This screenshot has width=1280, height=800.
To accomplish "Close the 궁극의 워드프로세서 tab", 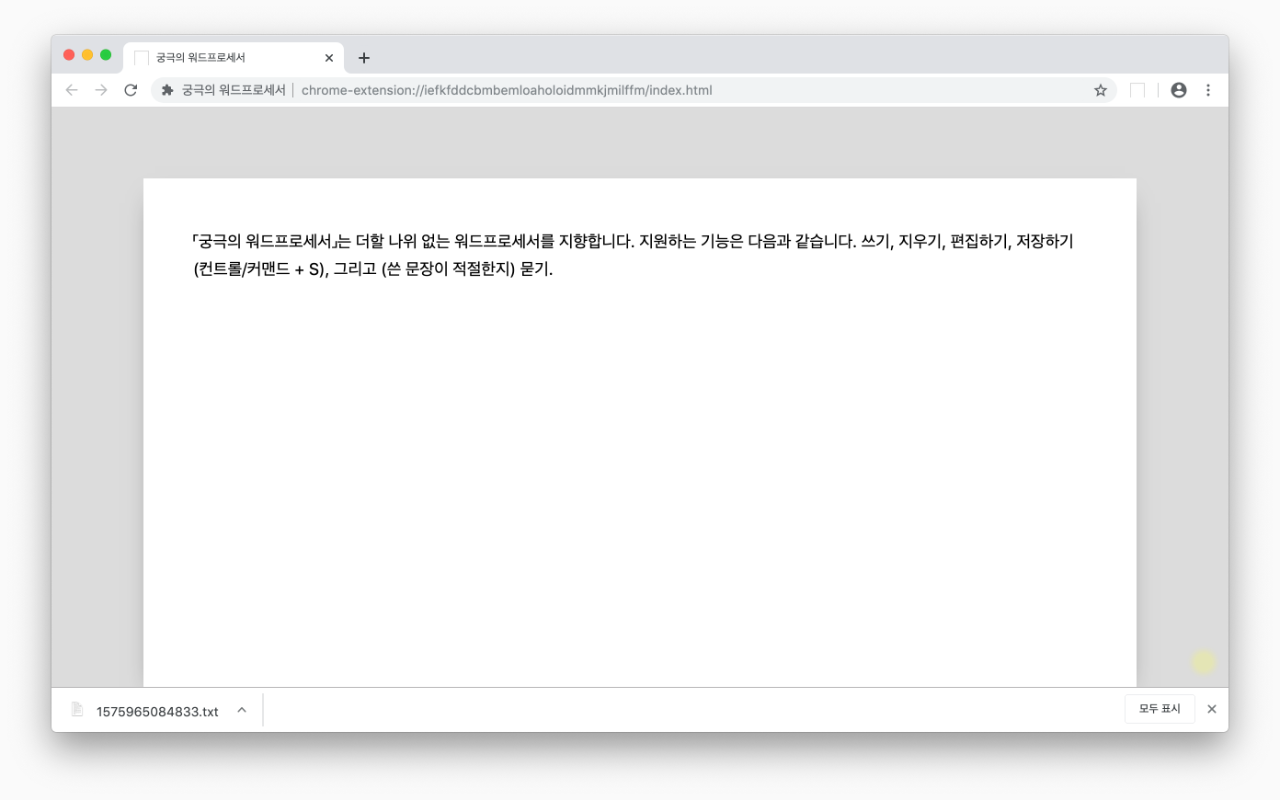I will point(328,57).
